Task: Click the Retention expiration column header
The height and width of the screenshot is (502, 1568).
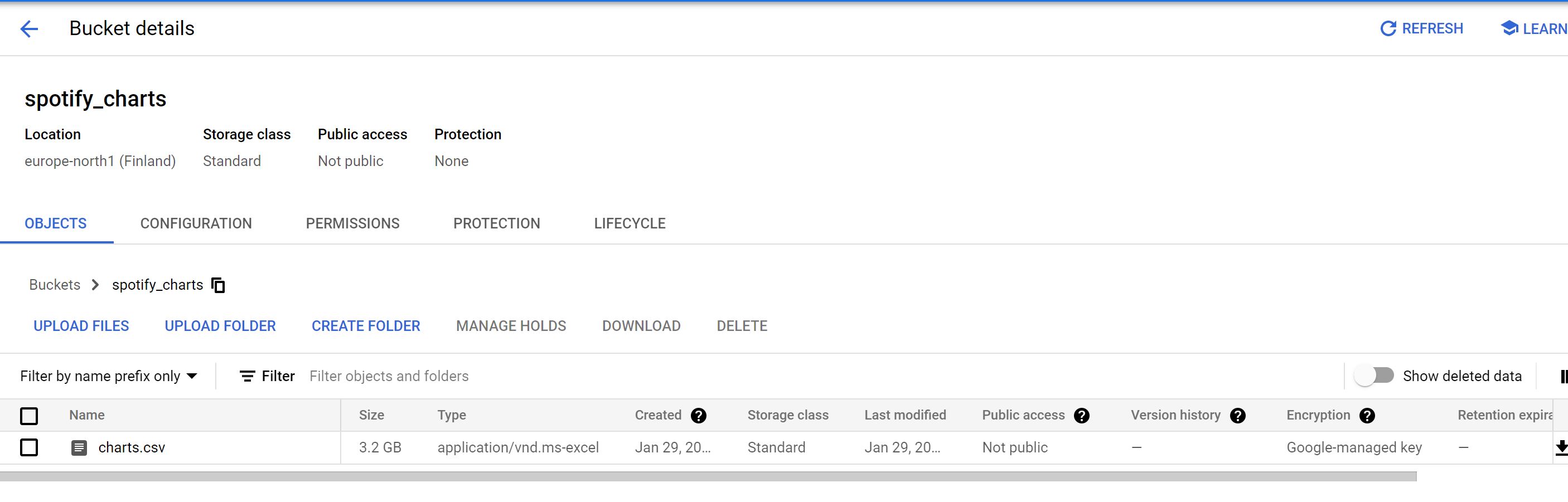Action: tap(1504, 416)
